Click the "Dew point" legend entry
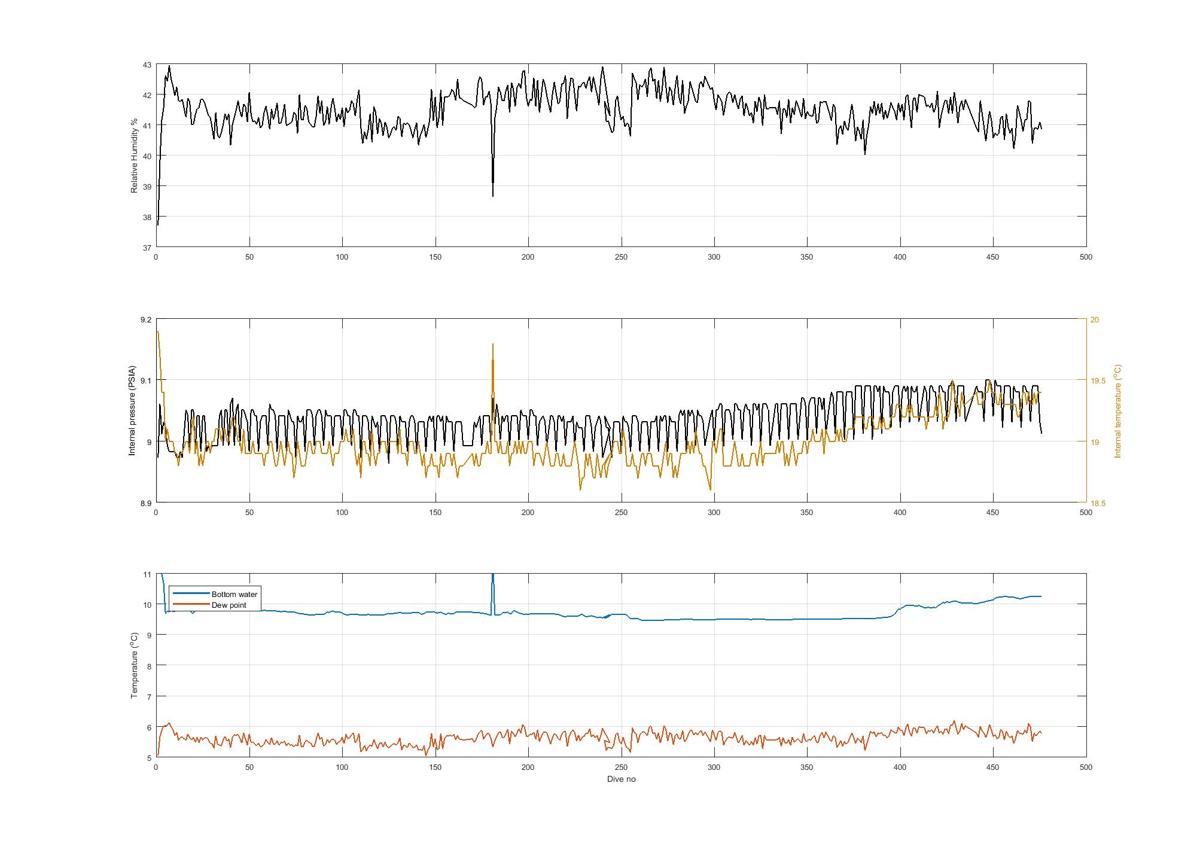The image size is (1200, 851). 228,605
